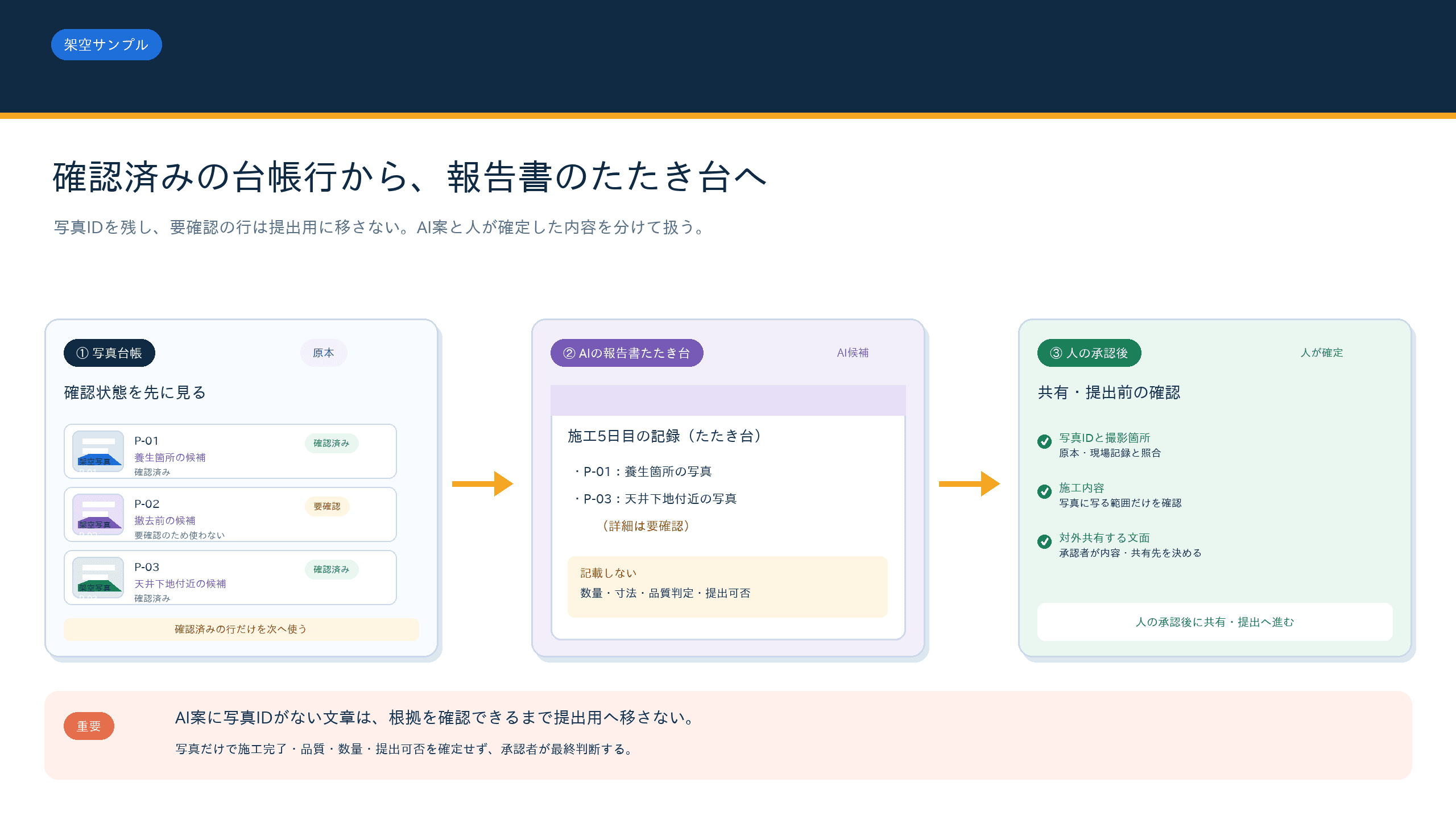The image size is (1456, 819).
Task: Select the 天井下地付近の候補 text
Action: [x=180, y=584]
